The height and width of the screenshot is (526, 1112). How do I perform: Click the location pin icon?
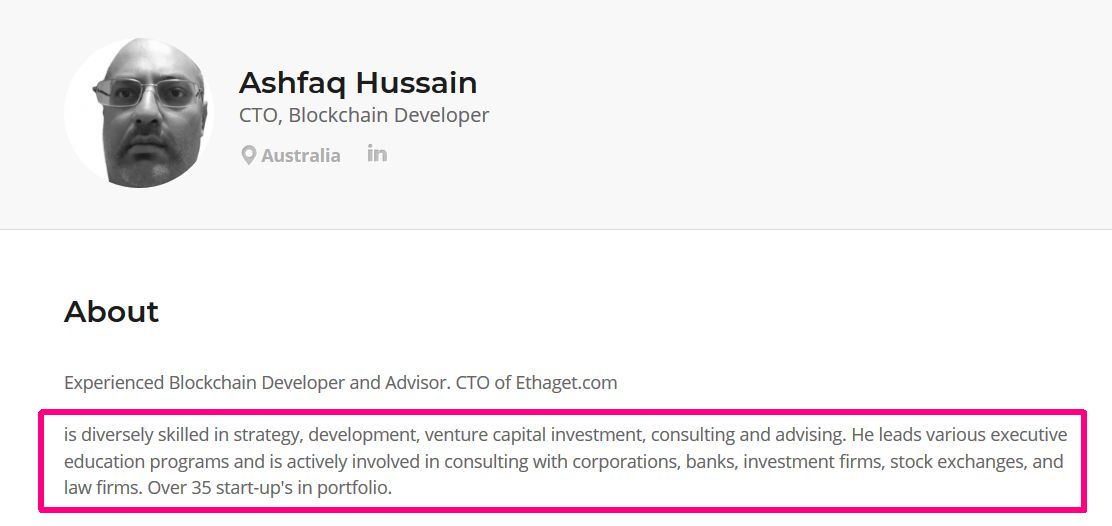[248, 155]
